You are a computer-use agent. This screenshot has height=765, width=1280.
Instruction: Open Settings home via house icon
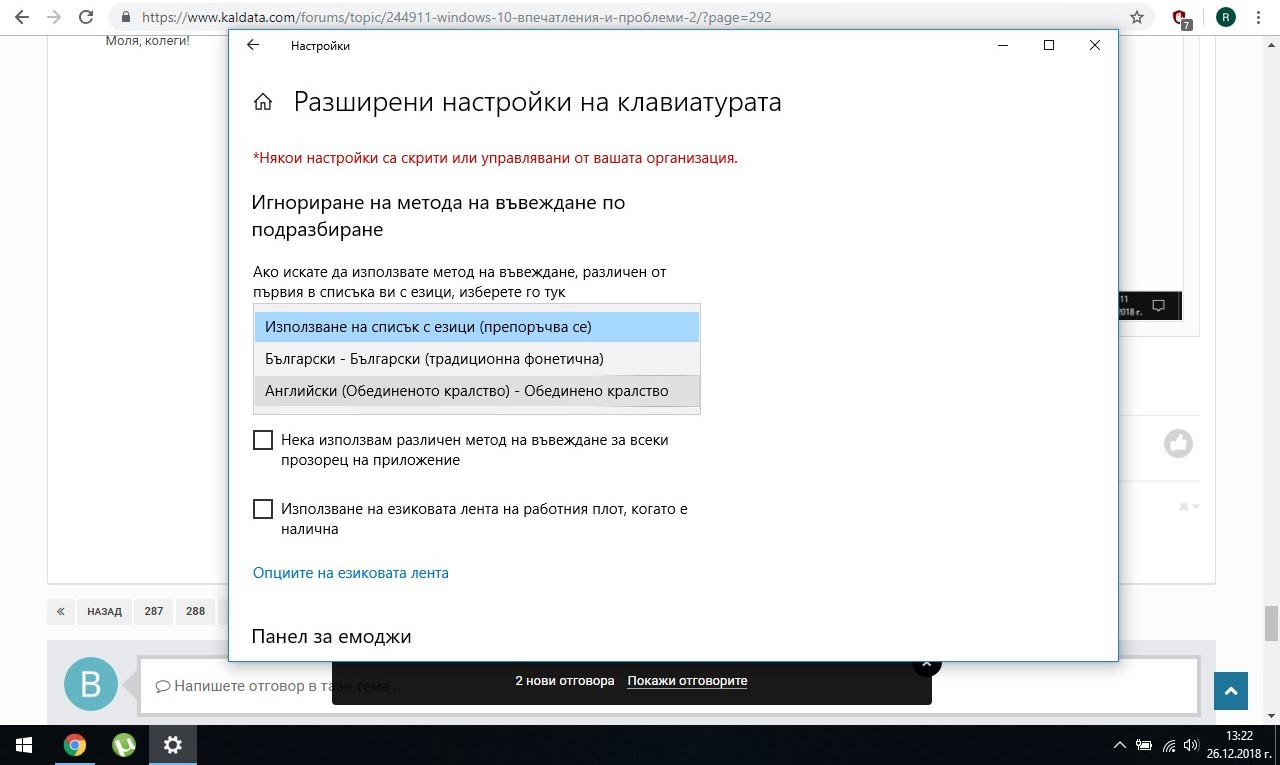point(263,102)
